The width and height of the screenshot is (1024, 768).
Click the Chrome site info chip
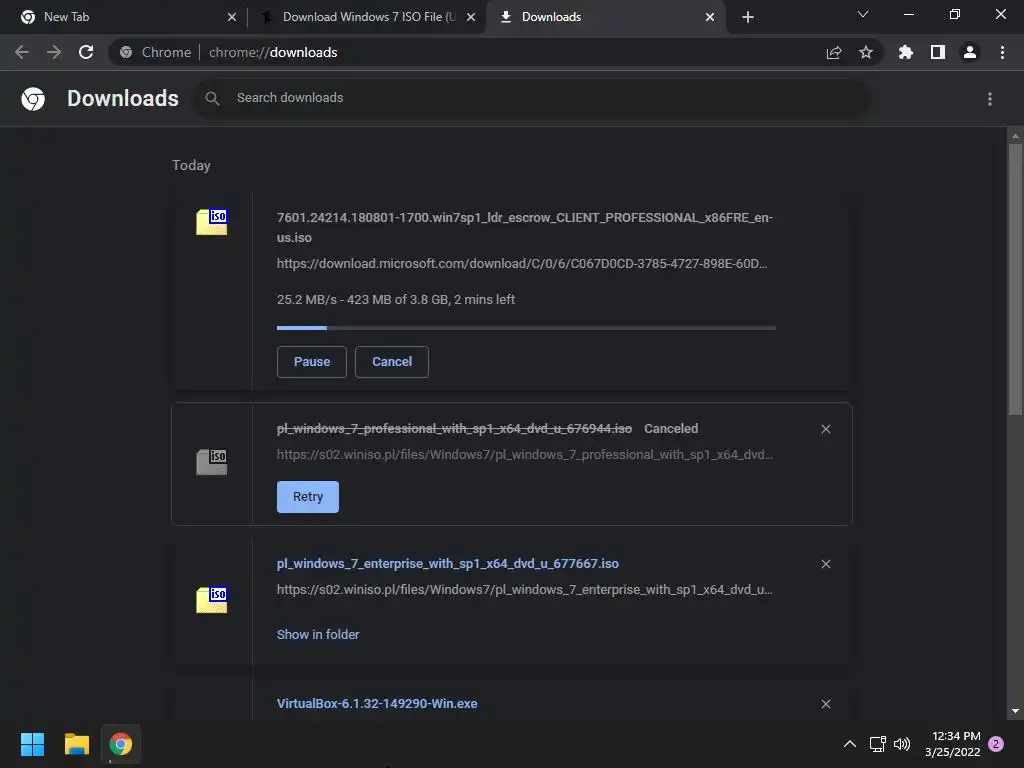[x=157, y=52]
